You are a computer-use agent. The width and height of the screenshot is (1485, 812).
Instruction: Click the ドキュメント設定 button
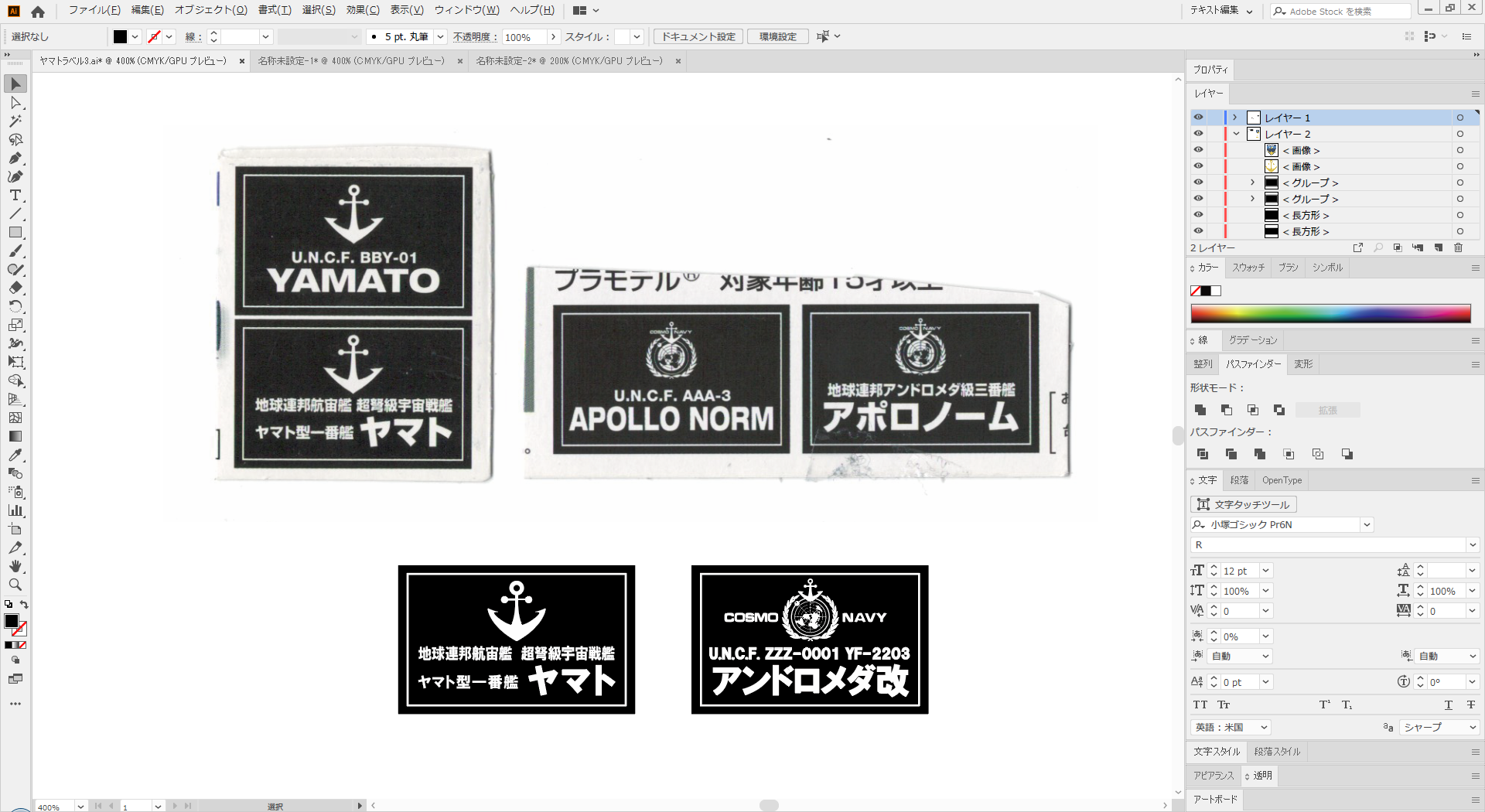(x=698, y=36)
